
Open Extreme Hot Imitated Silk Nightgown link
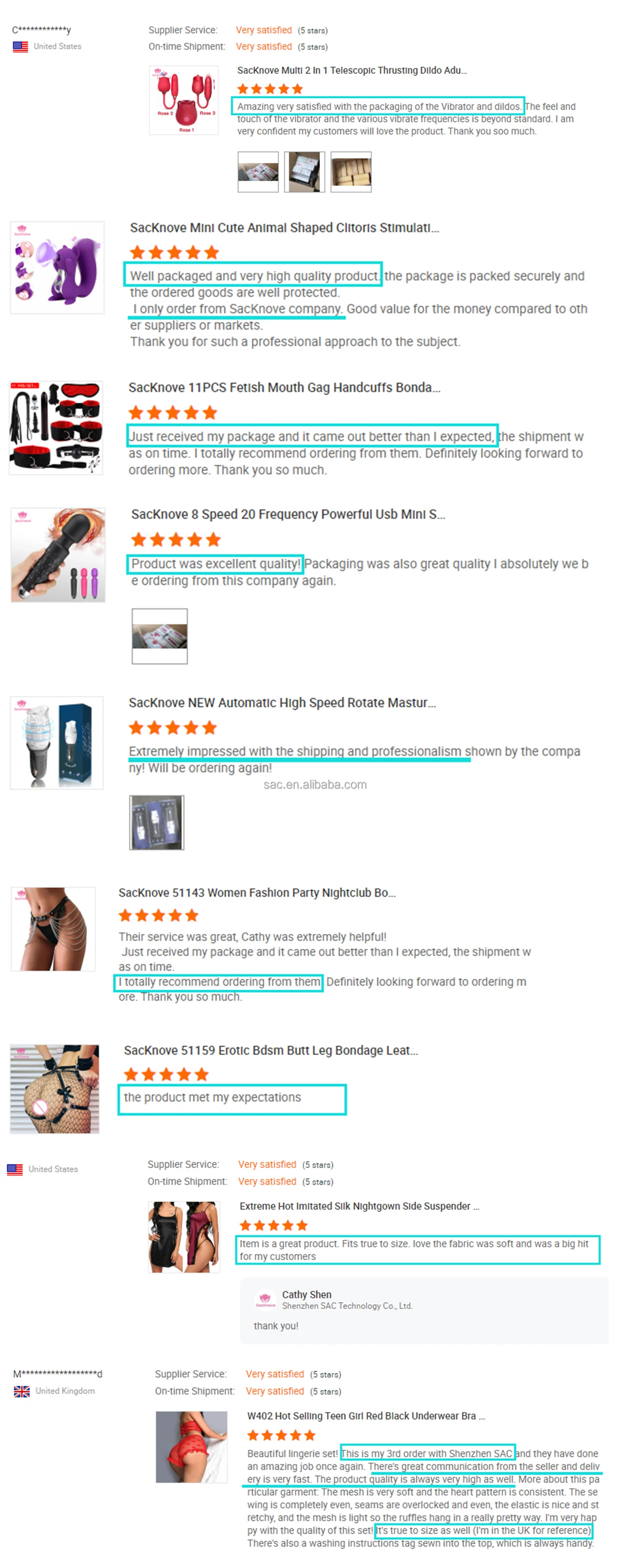click(359, 1206)
